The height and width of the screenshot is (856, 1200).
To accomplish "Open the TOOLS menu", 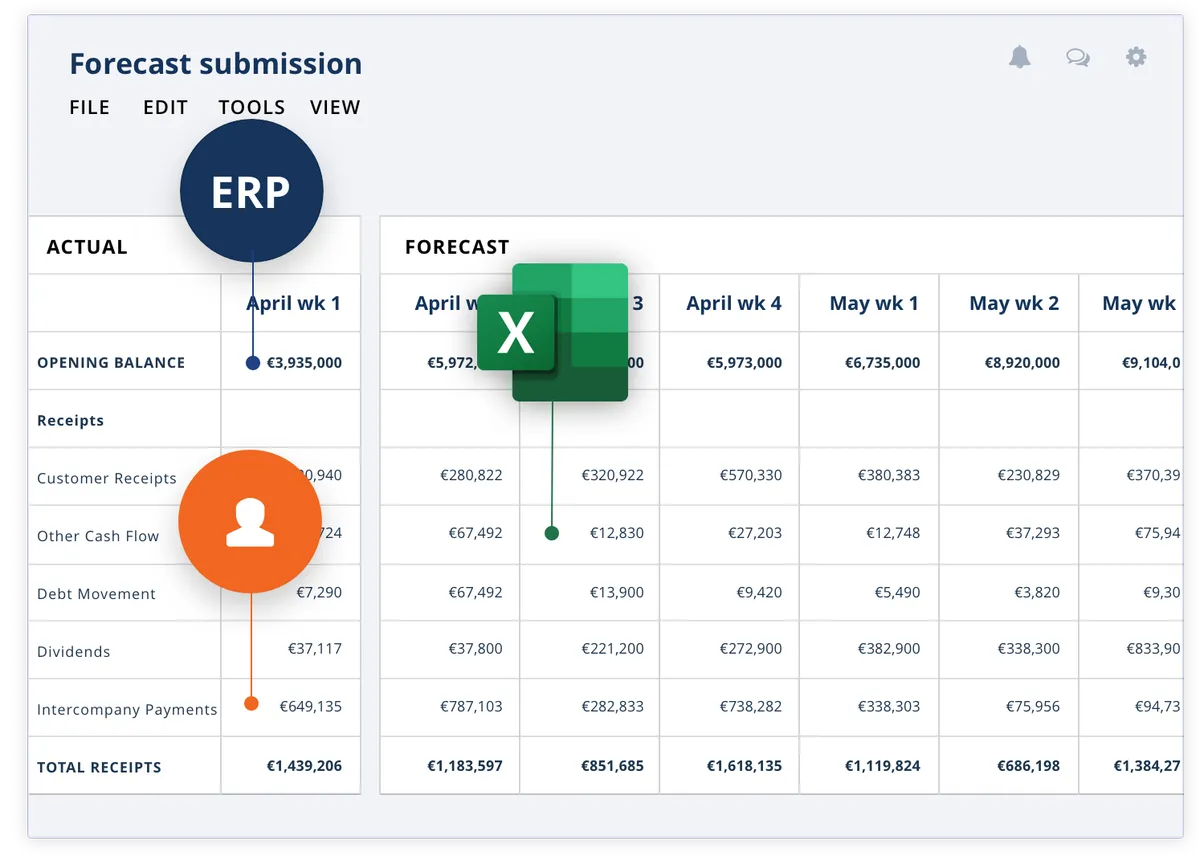I will coord(252,107).
